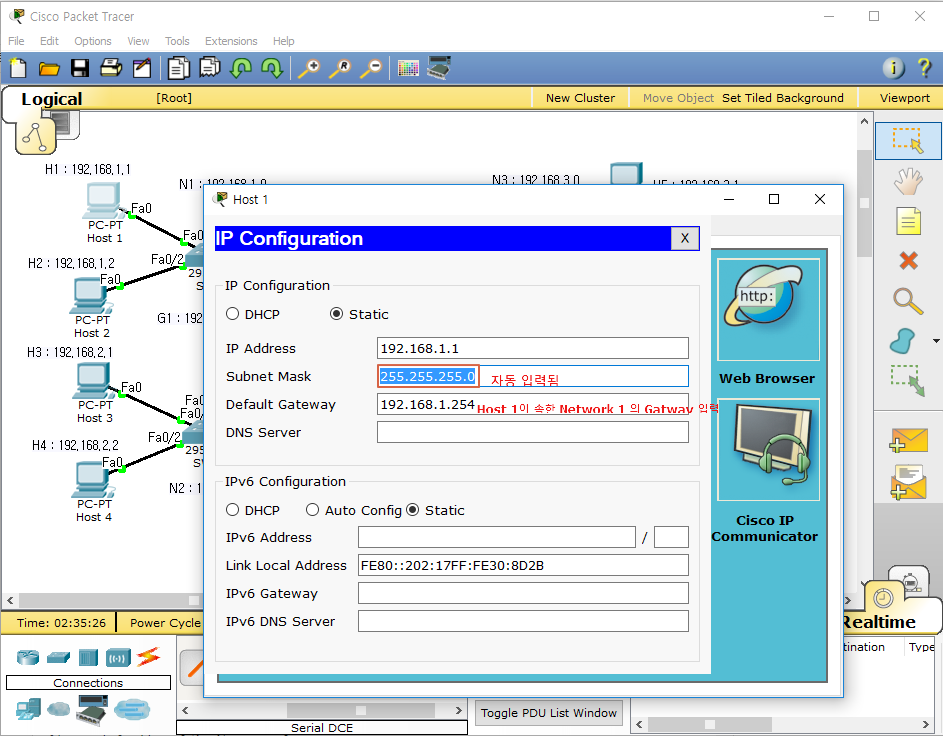
Task: Open the Help menu
Action: 283,41
